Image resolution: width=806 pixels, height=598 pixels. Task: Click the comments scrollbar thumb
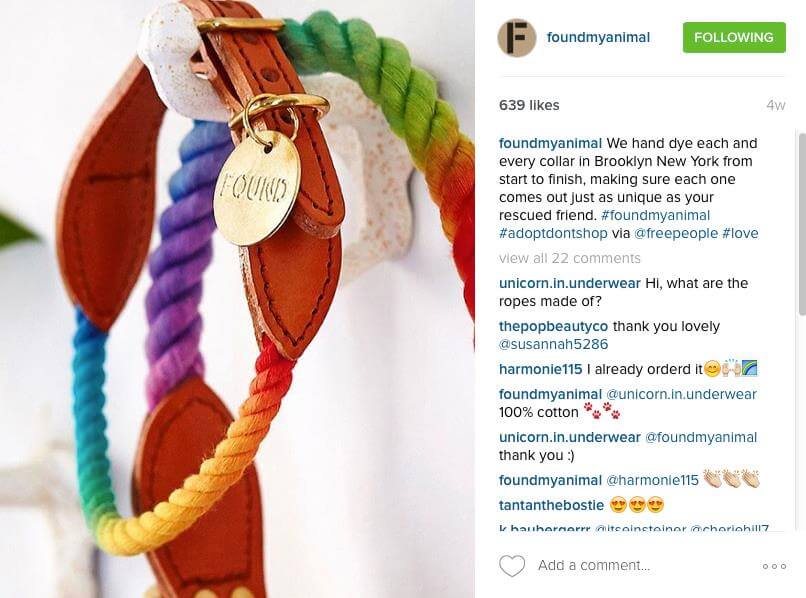click(802, 224)
